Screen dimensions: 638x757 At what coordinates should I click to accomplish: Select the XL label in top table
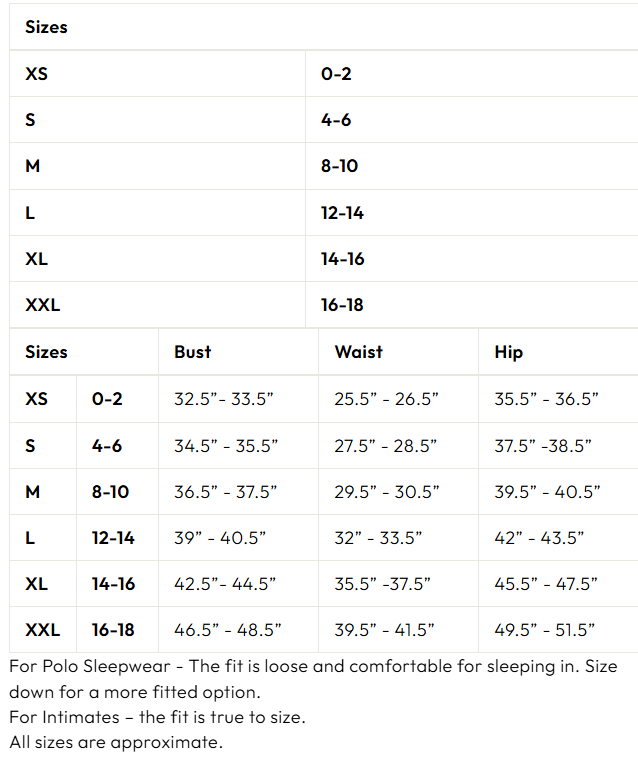(x=37, y=259)
